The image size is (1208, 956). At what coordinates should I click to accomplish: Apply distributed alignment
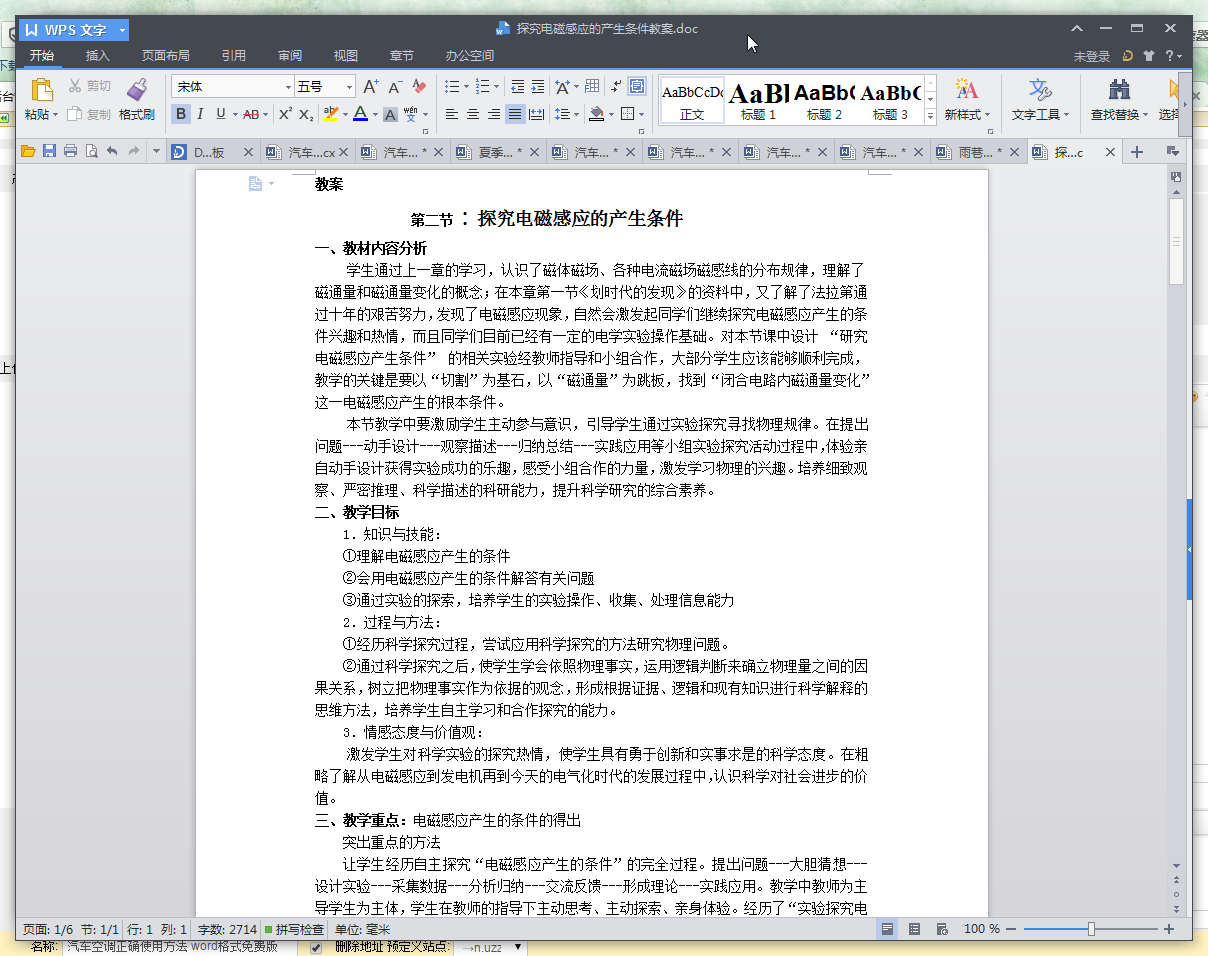[536, 114]
